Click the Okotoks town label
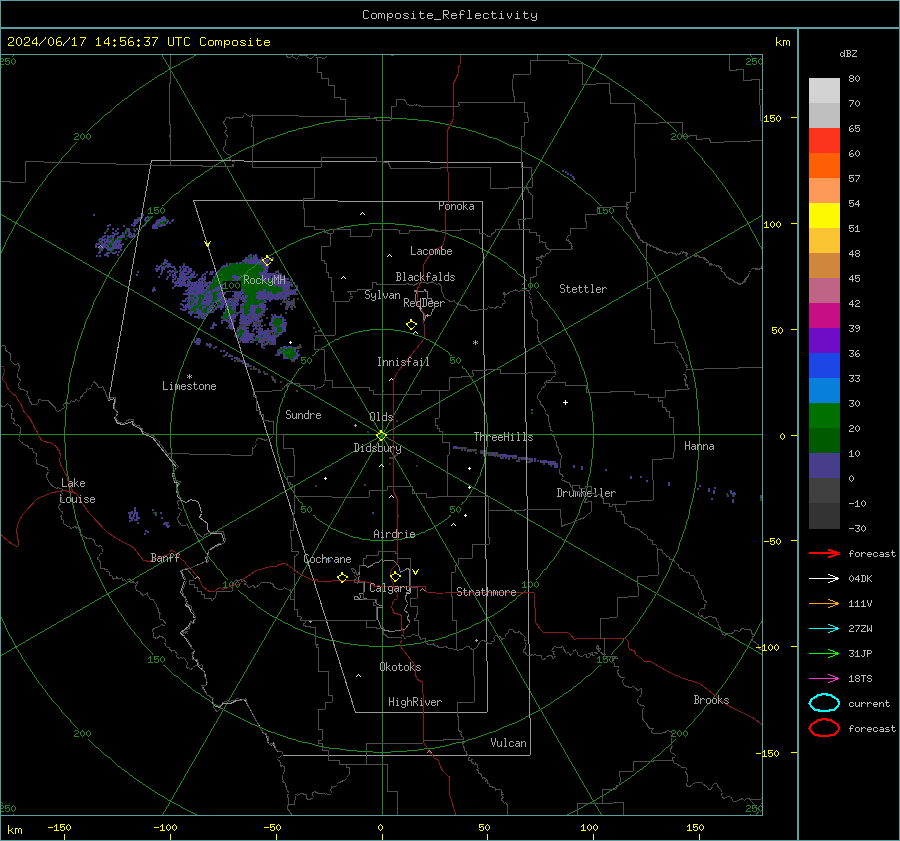The height and width of the screenshot is (841, 900). [x=400, y=667]
